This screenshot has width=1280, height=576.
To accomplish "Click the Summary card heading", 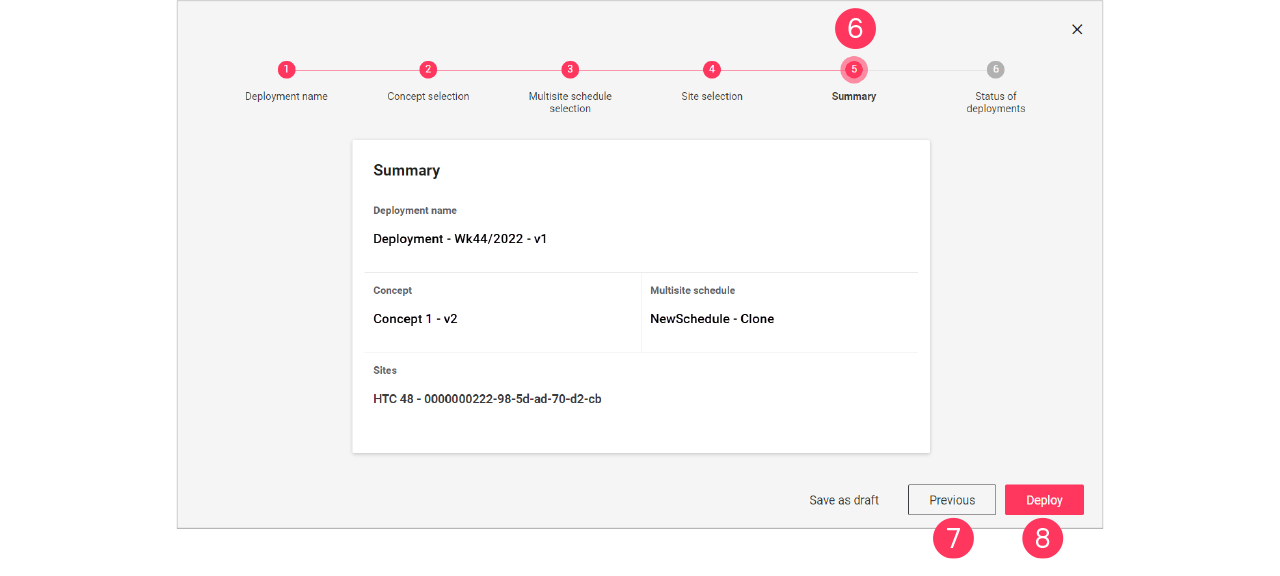I will [406, 170].
